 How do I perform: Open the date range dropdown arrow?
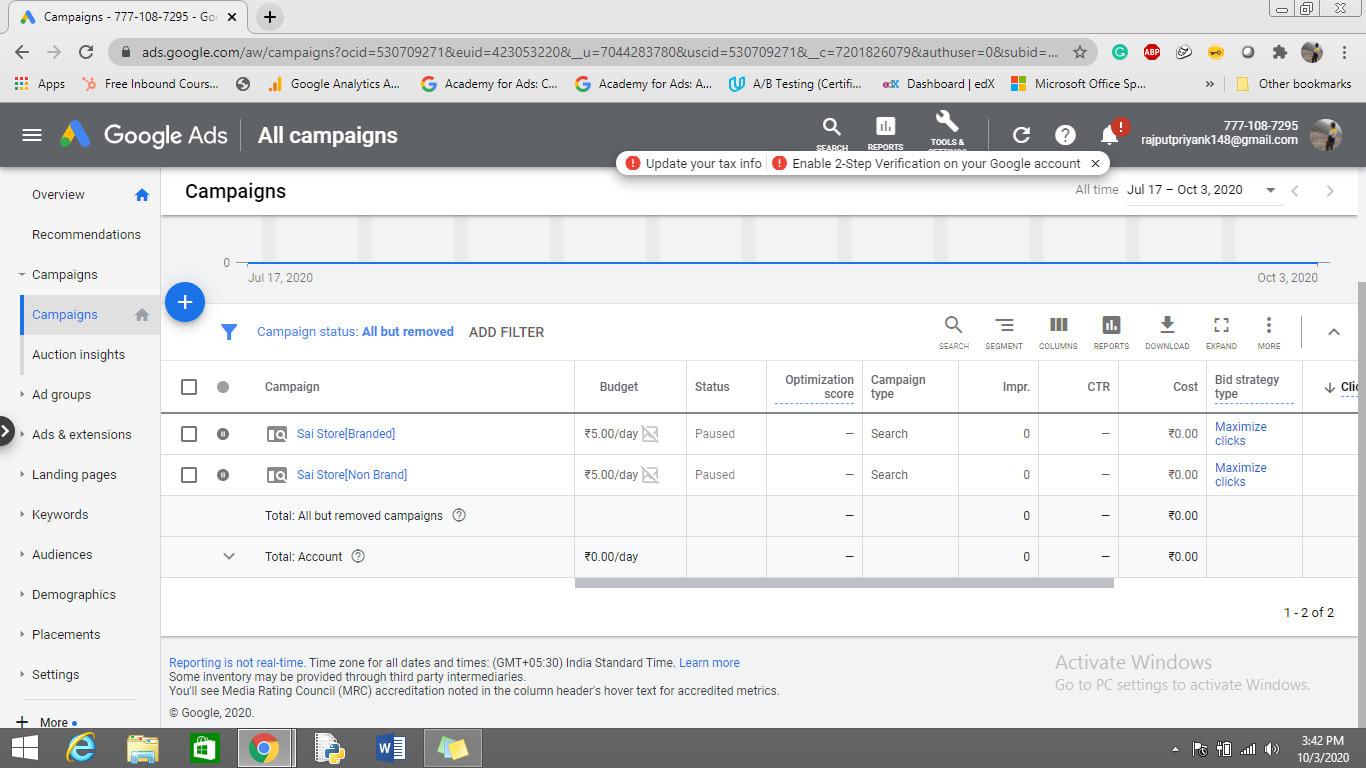[1270, 190]
